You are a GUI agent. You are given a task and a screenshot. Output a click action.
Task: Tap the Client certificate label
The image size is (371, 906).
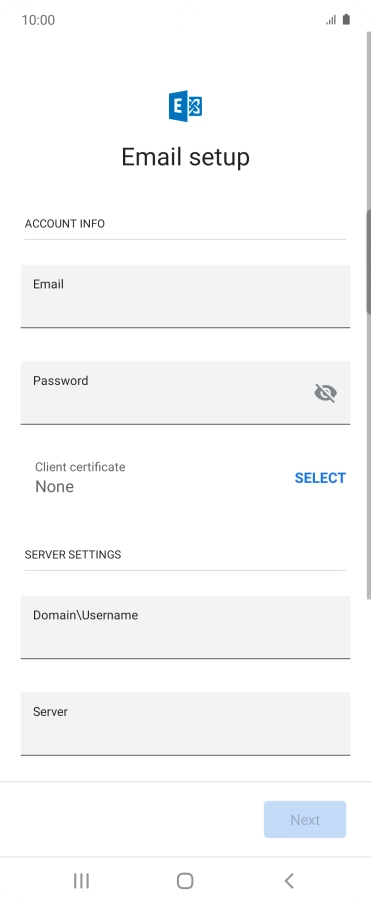click(80, 467)
